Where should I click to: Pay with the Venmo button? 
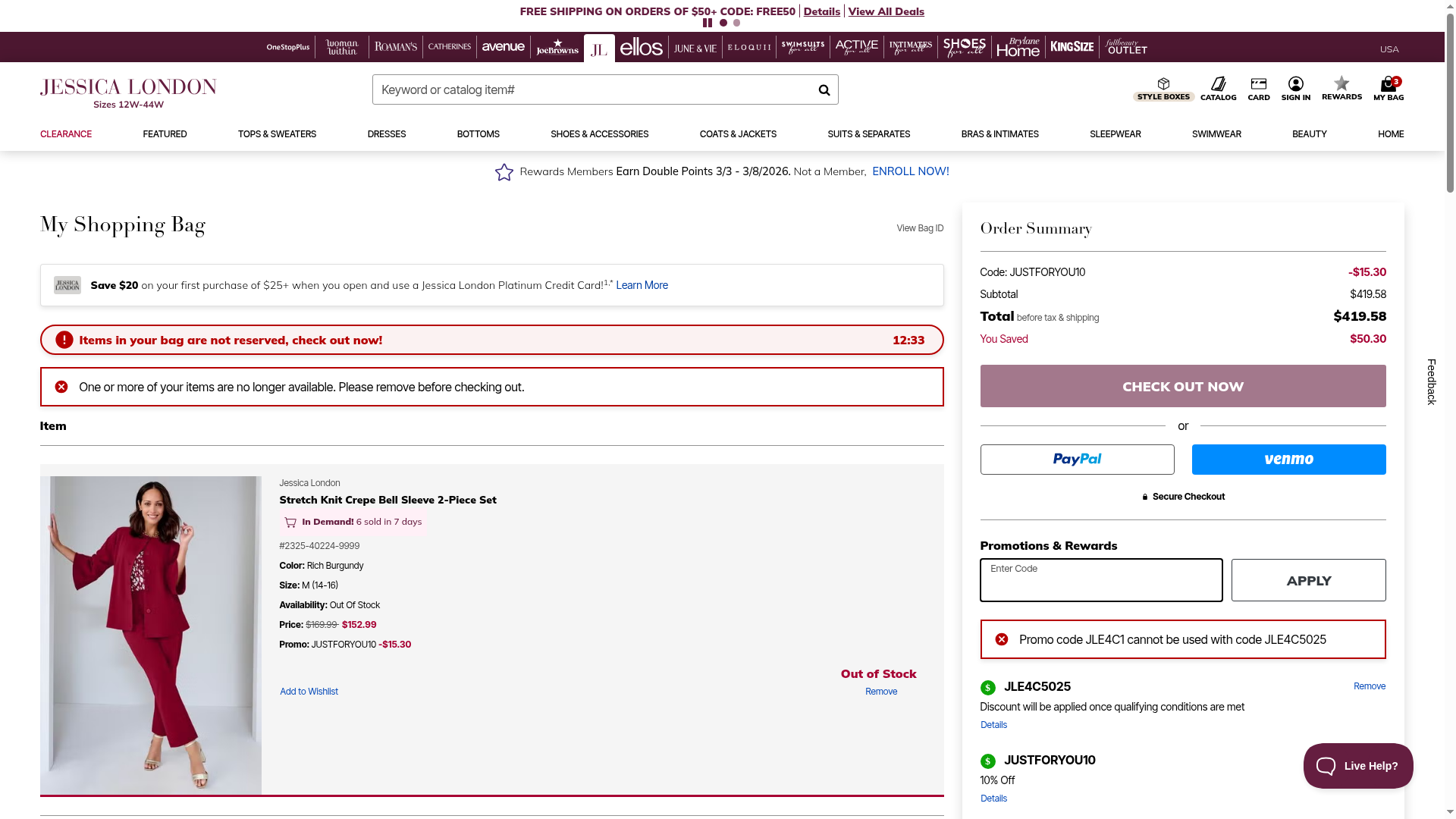1288,460
